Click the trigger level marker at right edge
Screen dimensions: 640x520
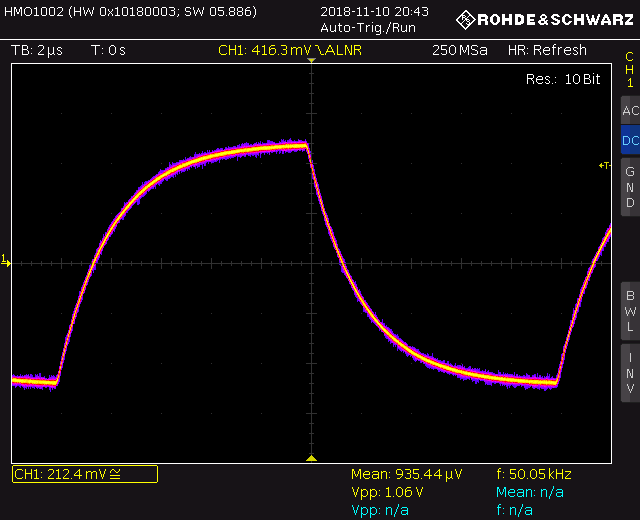click(604, 165)
